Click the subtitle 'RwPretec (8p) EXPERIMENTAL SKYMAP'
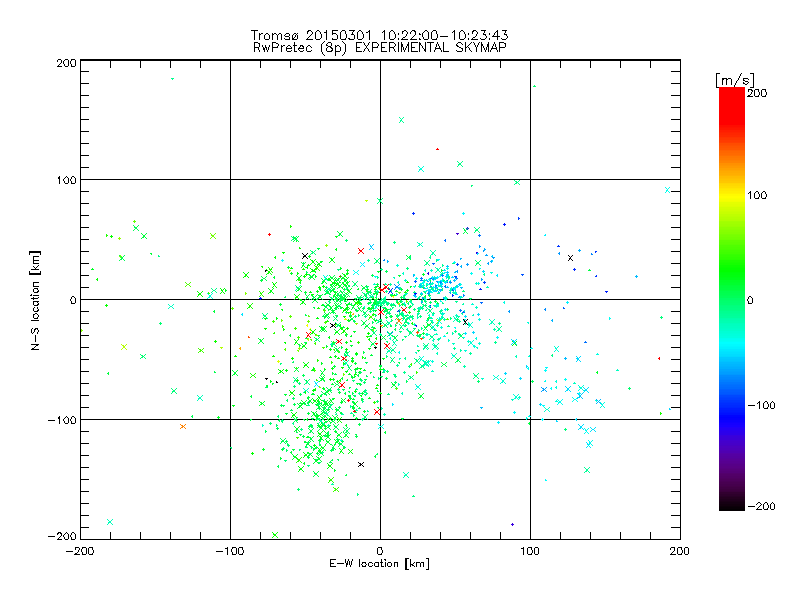This screenshot has height=600, width=800. pos(380,48)
